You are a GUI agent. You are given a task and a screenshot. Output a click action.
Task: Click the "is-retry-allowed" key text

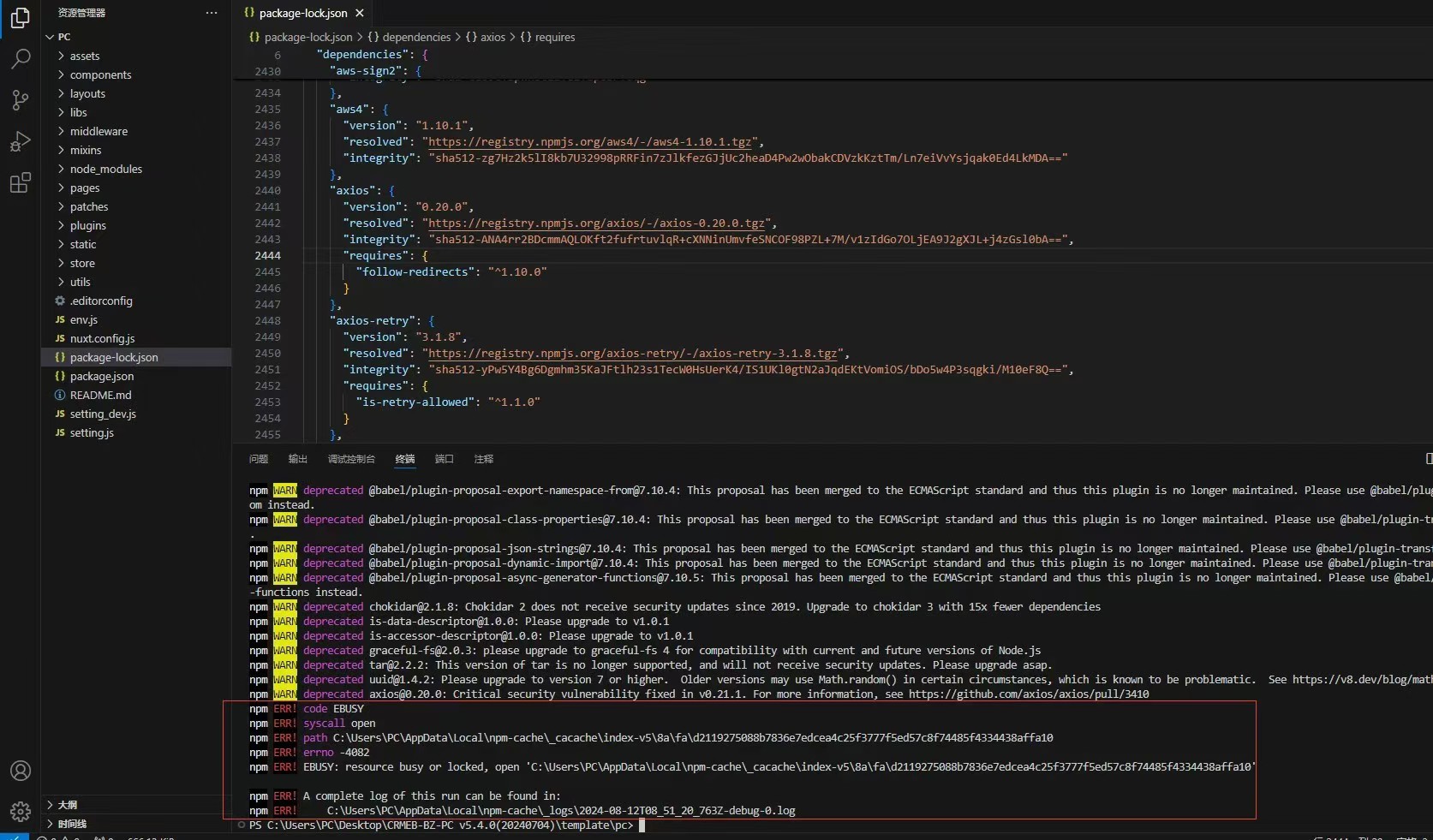click(x=415, y=402)
